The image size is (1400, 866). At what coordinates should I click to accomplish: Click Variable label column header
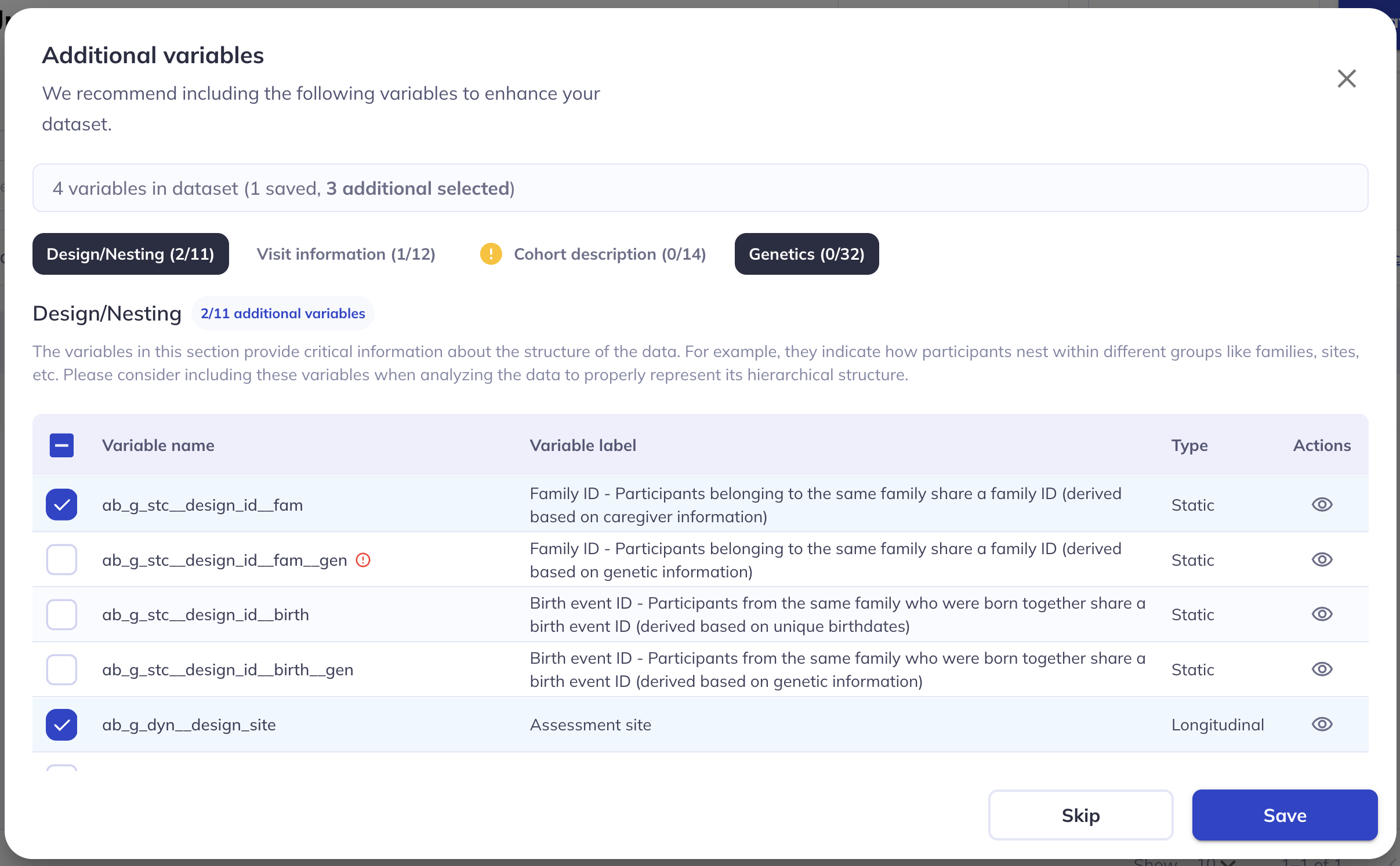pos(583,445)
